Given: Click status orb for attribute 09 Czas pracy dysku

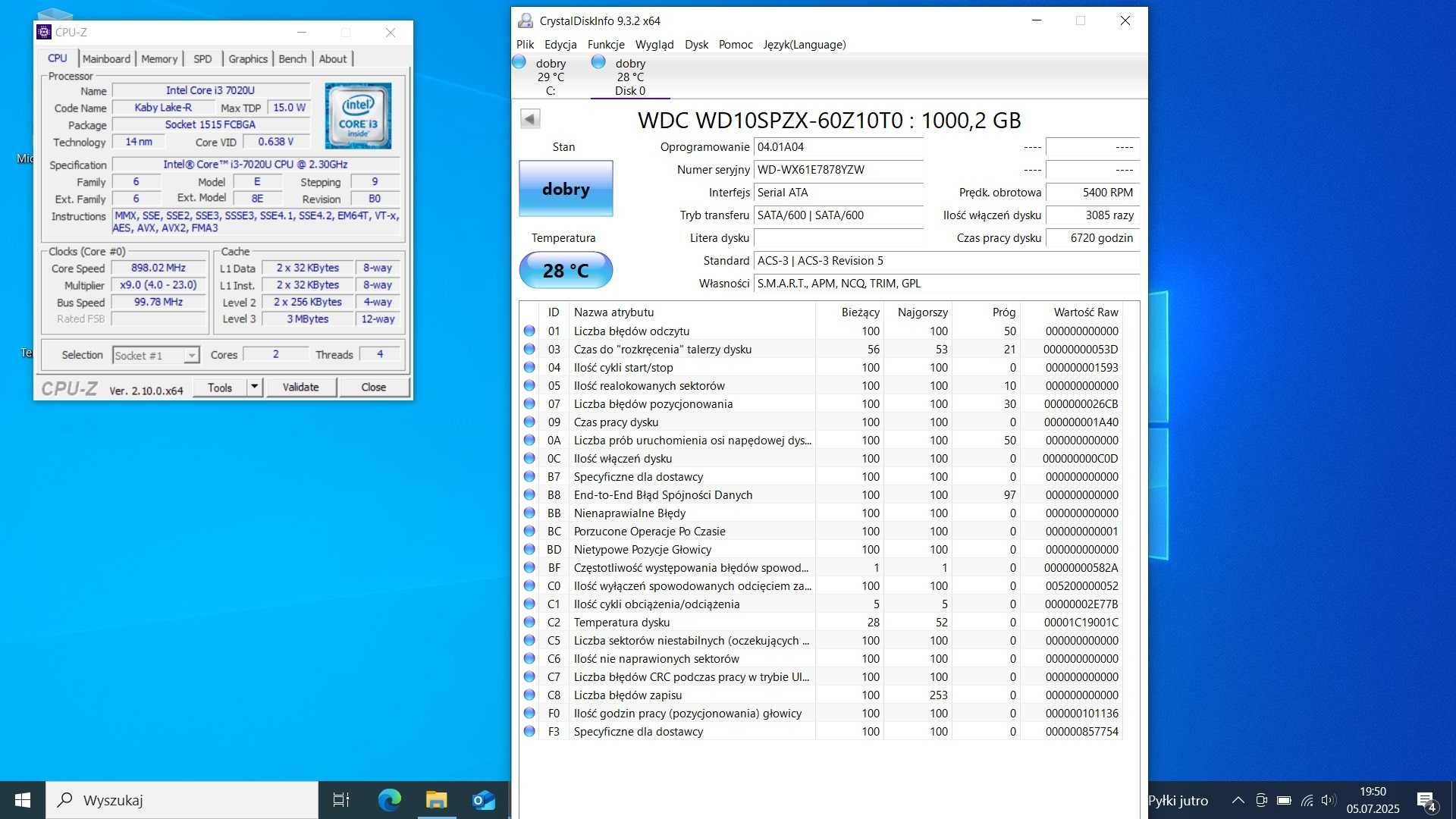Looking at the screenshot, I should click(529, 422).
